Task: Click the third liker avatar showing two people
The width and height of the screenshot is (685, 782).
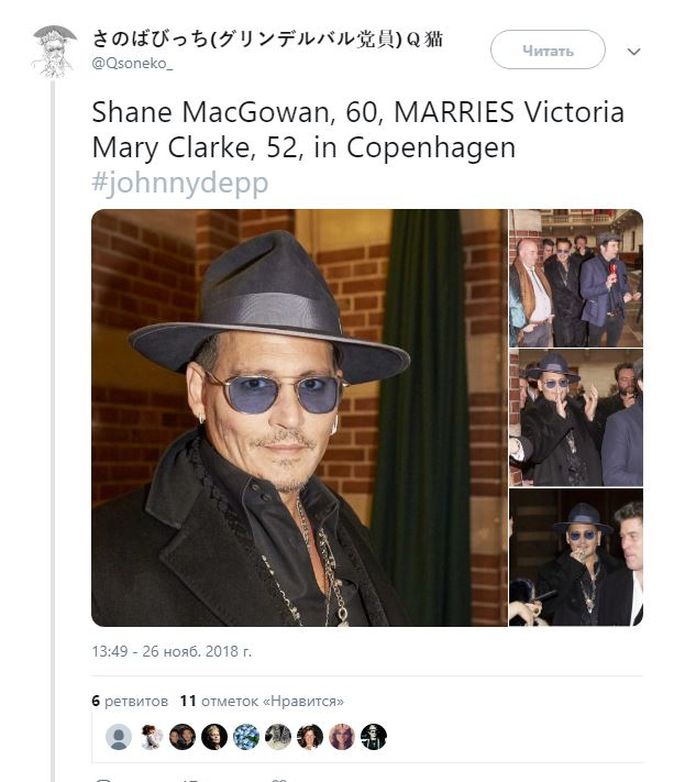Action: (182, 737)
